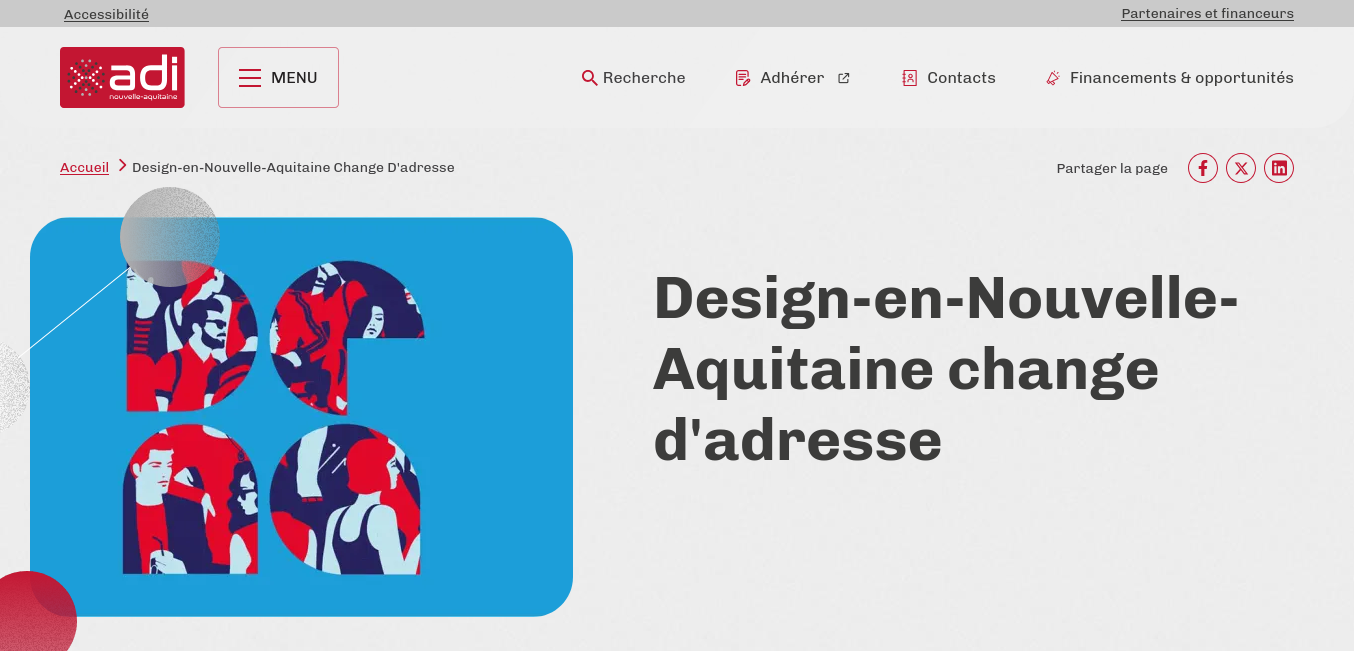The height and width of the screenshot is (651, 1366).
Task: Open Financements & opportunités
Action: pos(1181,78)
